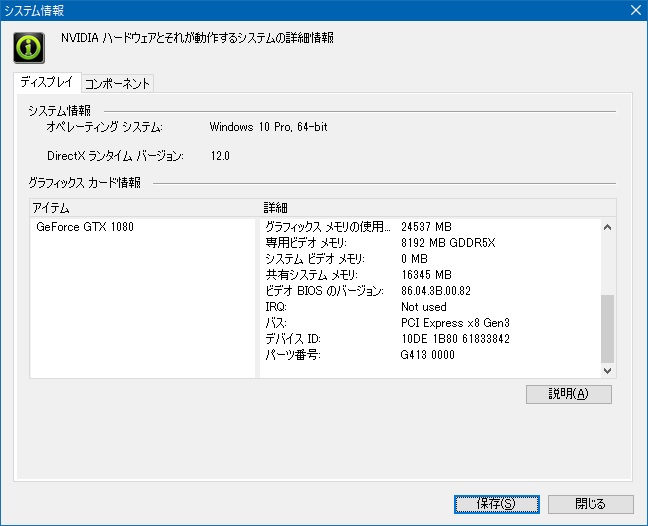Click the value 8192 MB GDDR5X

(x=448, y=243)
